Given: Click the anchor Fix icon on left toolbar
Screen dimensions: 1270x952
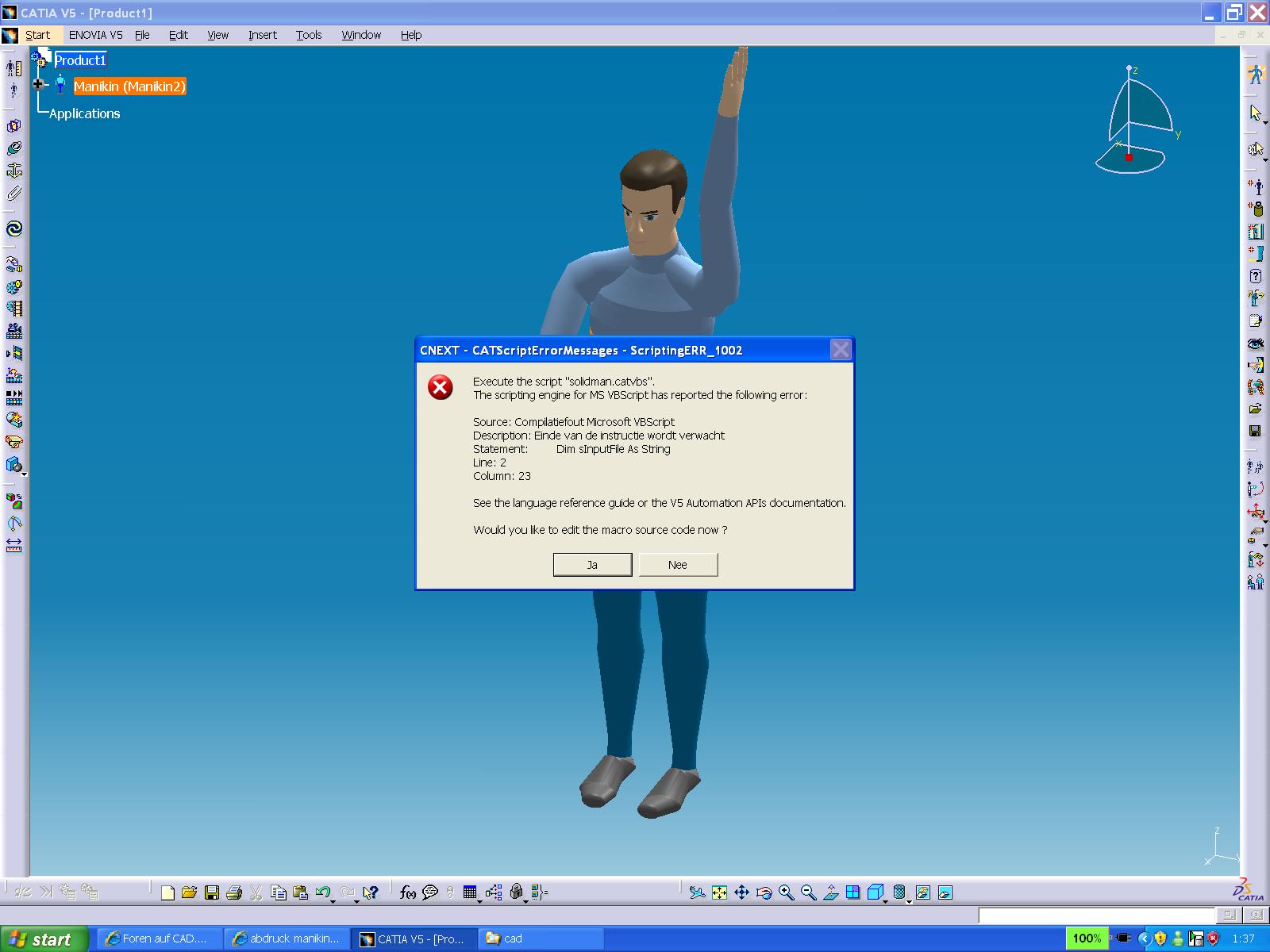Looking at the screenshot, I should (13, 171).
